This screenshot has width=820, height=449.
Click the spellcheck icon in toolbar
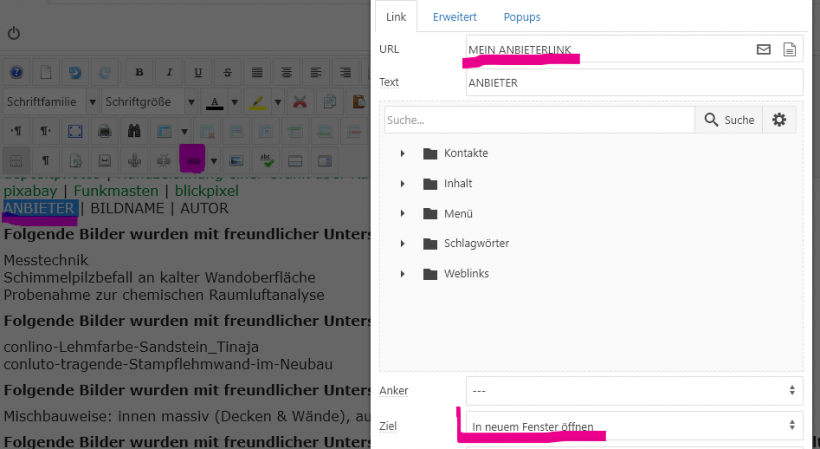click(x=266, y=160)
